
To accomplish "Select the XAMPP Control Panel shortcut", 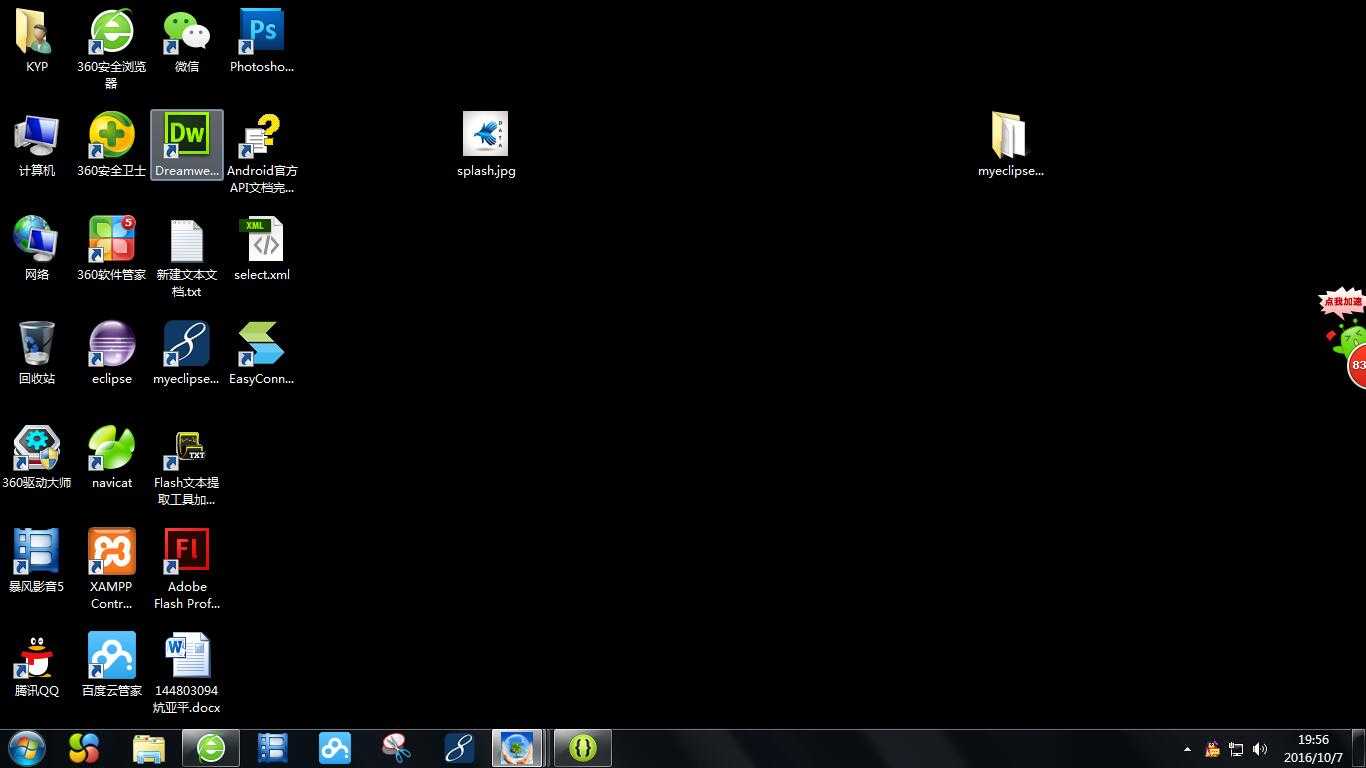I will coord(111,568).
